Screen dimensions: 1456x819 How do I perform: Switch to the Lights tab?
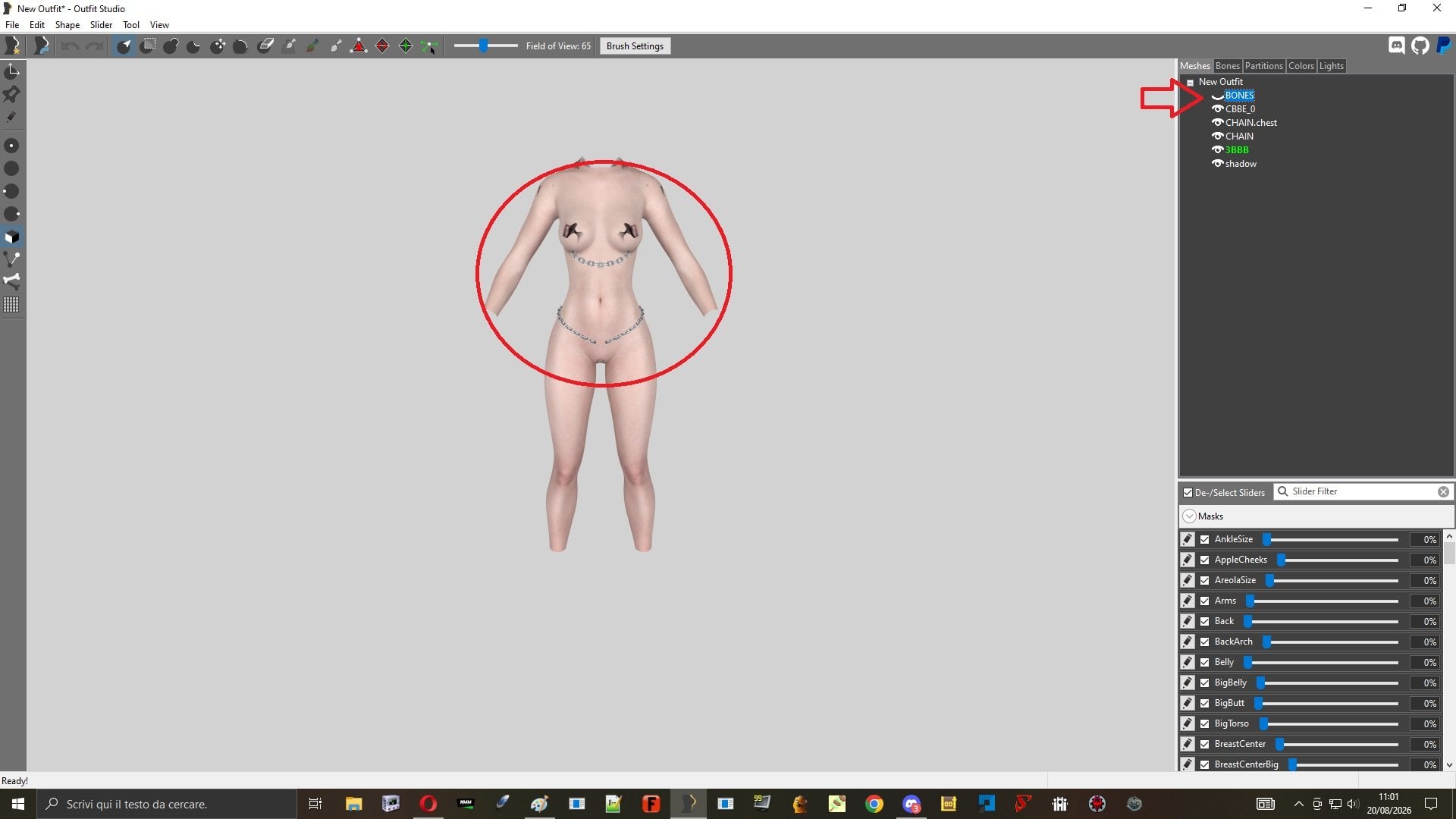(1331, 66)
